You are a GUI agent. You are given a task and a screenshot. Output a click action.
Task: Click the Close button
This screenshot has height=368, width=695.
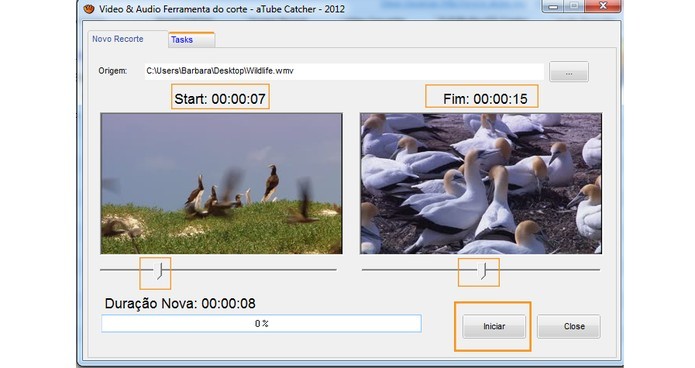pyautogui.click(x=569, y=326)
